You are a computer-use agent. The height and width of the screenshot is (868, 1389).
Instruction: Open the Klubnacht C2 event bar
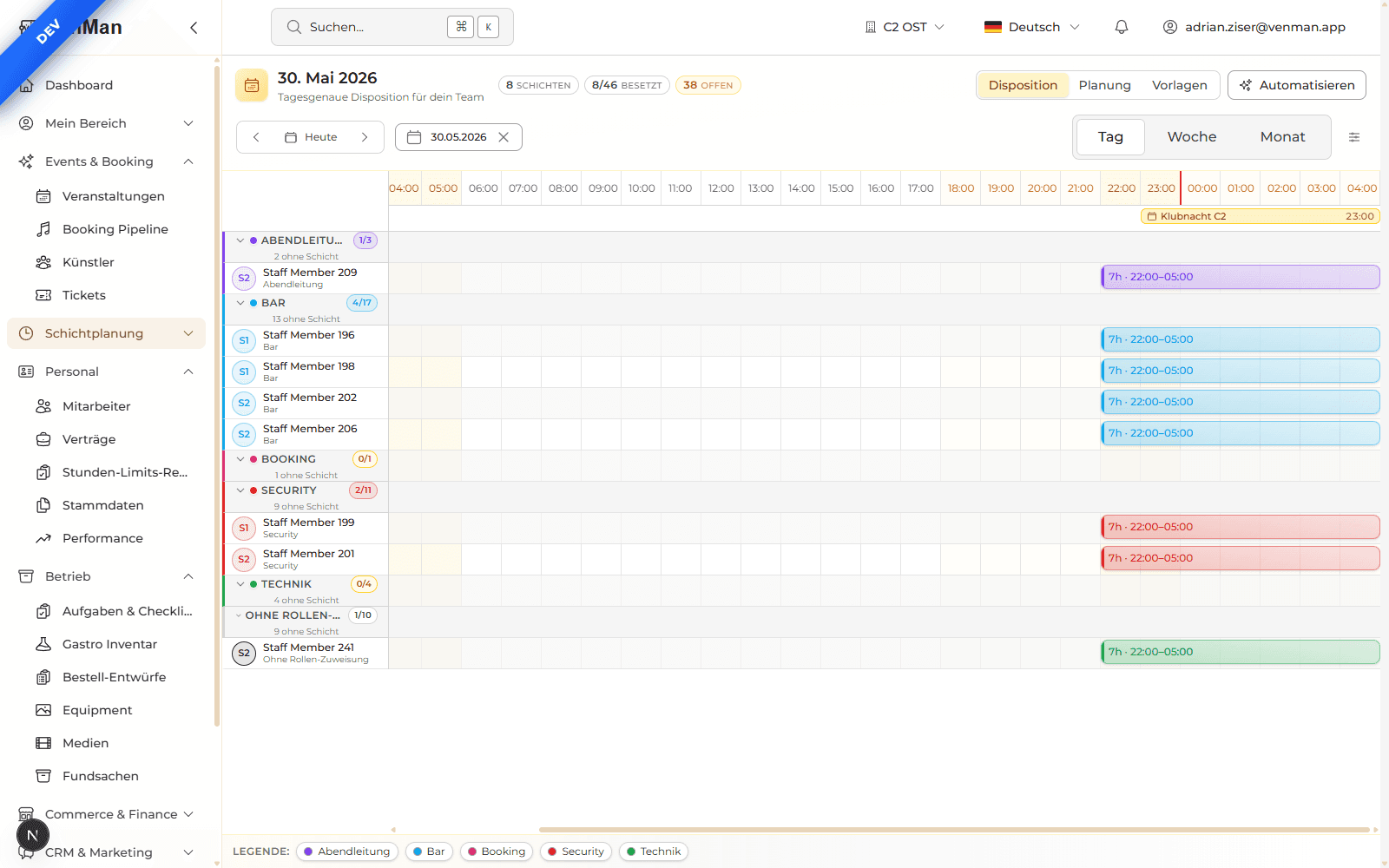(1261, 216)
